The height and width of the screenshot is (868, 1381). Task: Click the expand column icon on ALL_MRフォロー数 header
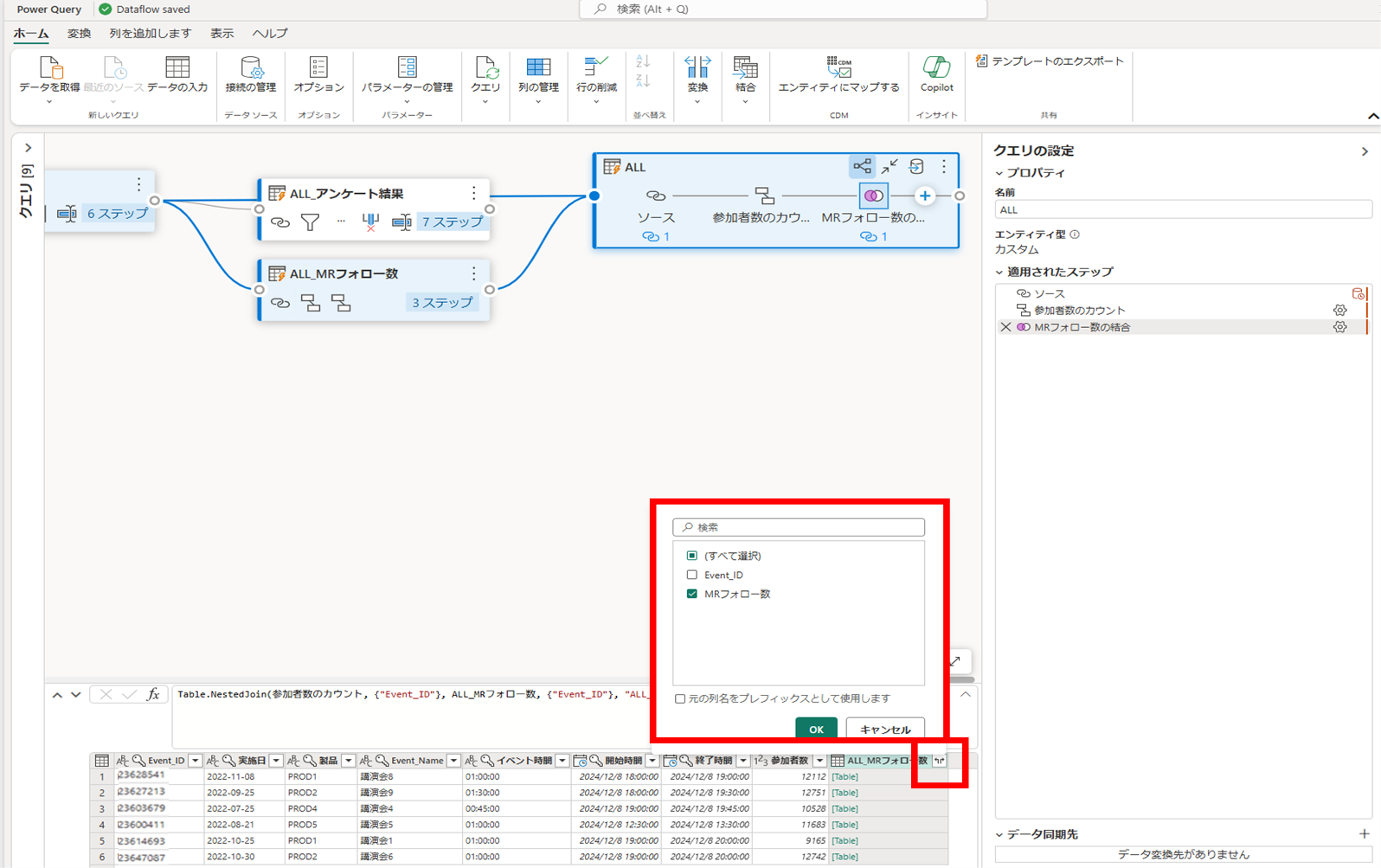(939, 761)
